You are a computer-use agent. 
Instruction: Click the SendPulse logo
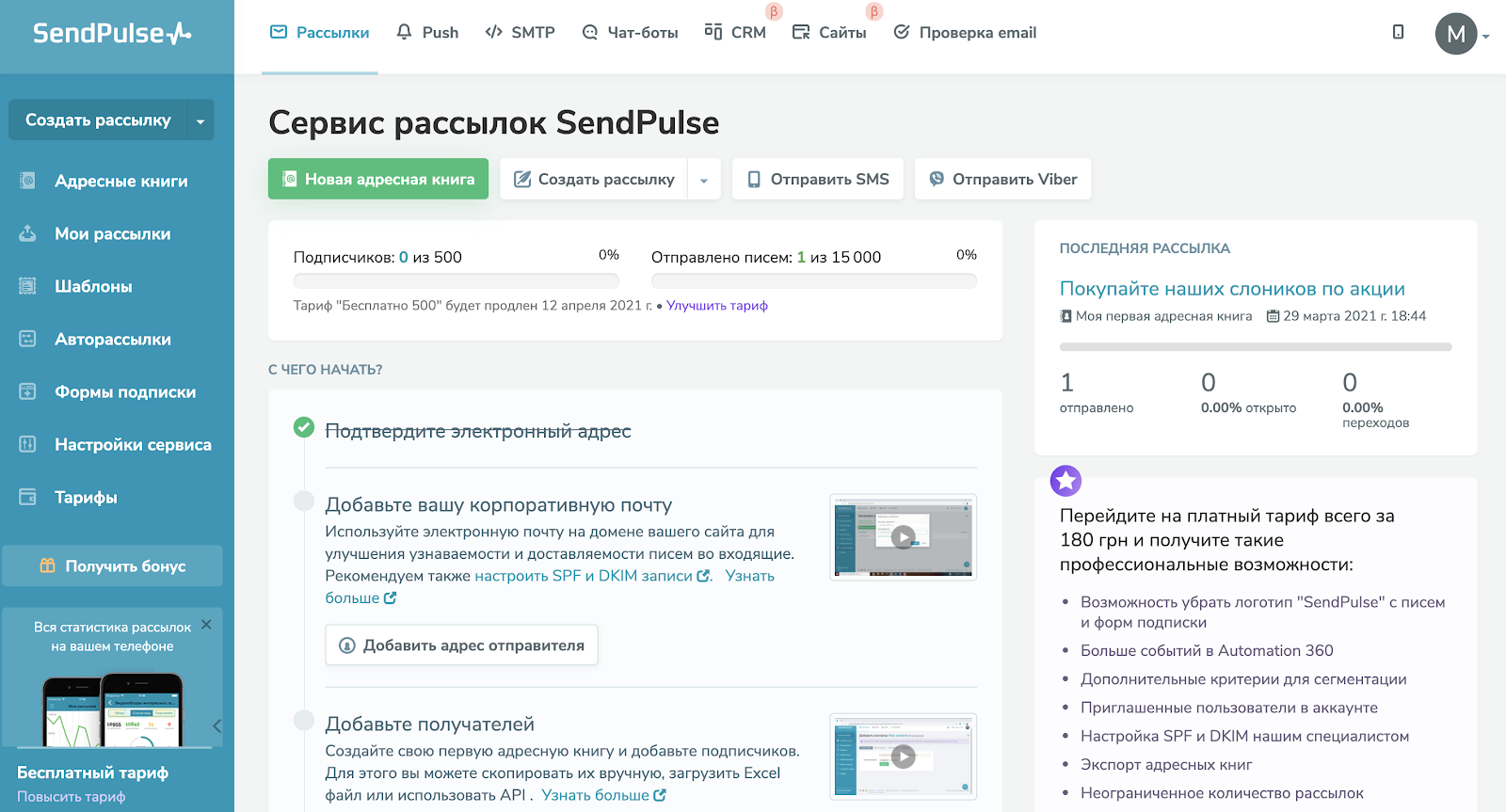(112, 33)
